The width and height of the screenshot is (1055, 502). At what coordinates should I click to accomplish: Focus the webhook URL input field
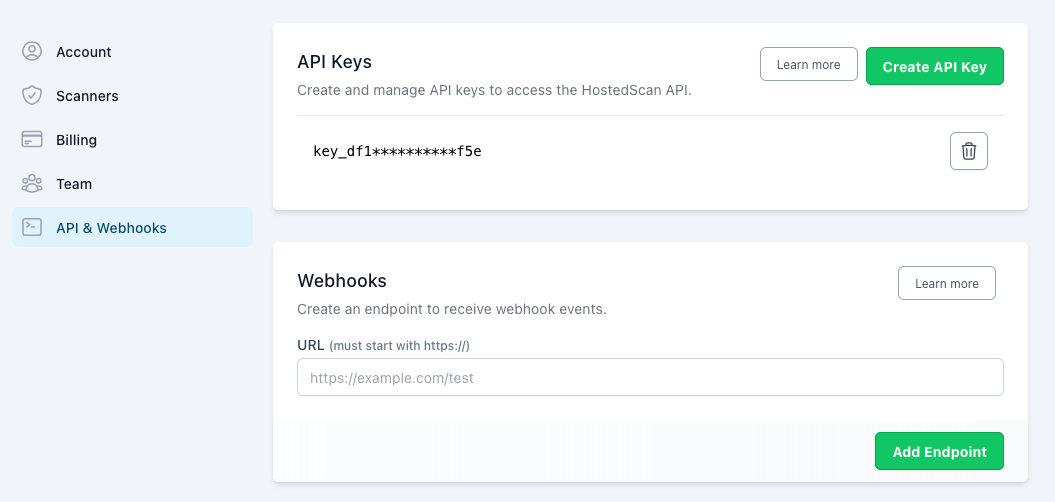click(x=650, y=378)
